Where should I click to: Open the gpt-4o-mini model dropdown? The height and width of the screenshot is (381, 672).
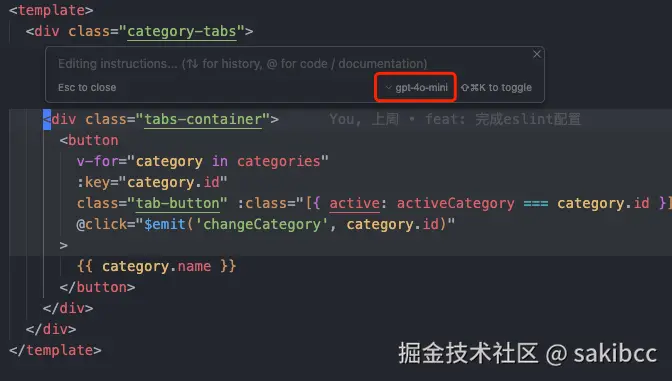click(416, 87)
